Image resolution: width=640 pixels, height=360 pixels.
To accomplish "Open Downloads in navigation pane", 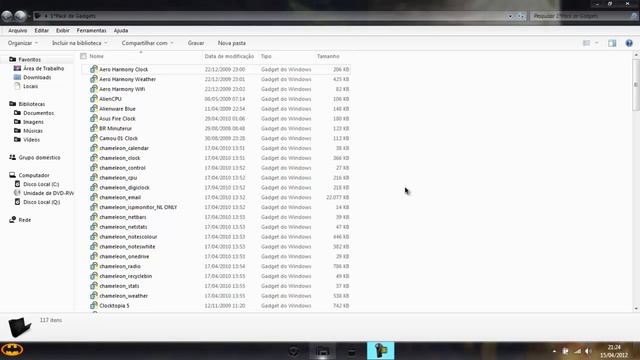I will coord(37,77).
